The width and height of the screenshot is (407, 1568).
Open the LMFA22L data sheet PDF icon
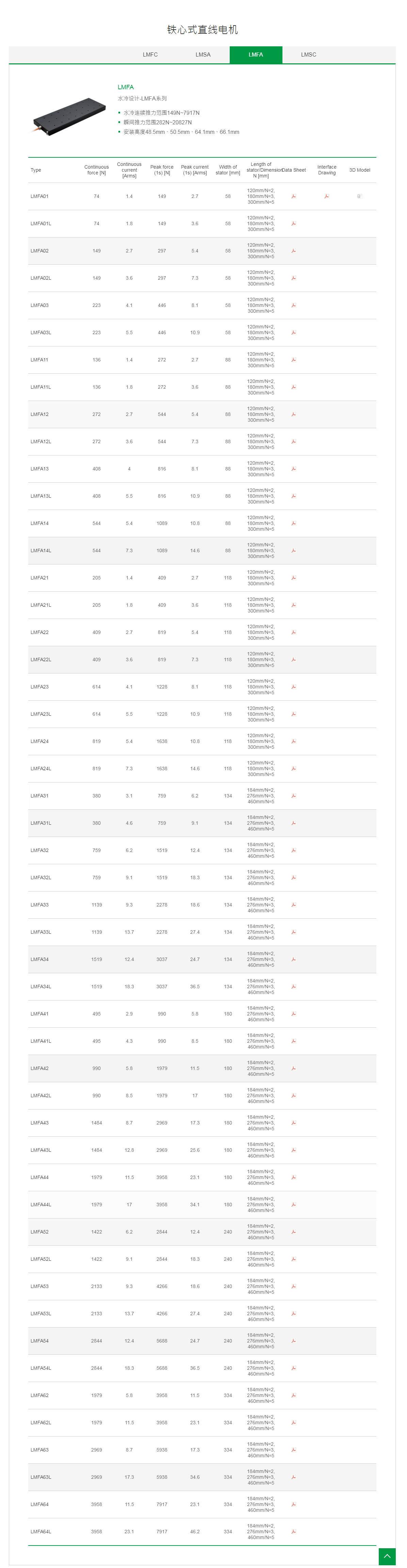[293, 660]
